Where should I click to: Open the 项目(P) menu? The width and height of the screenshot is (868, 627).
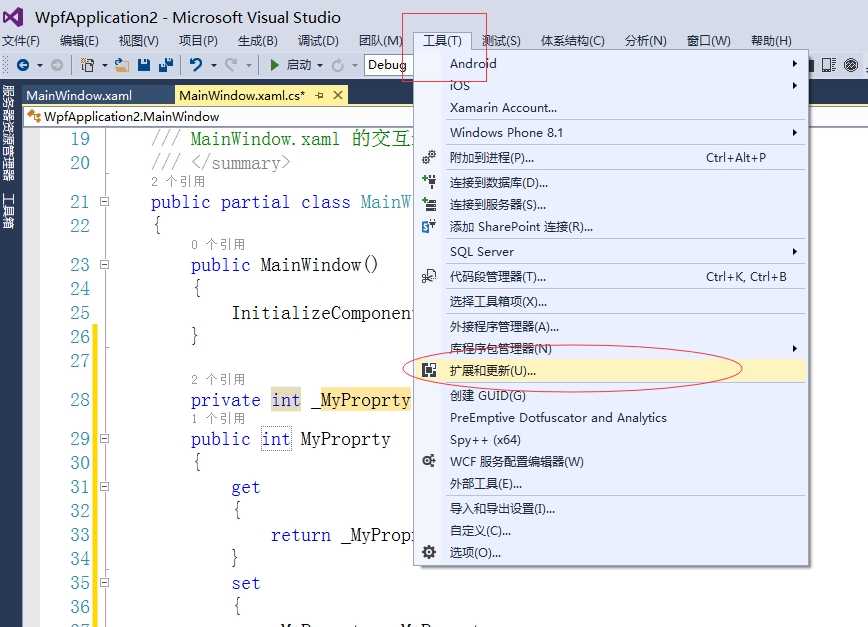pyautogui.click(x=198, y=41)
